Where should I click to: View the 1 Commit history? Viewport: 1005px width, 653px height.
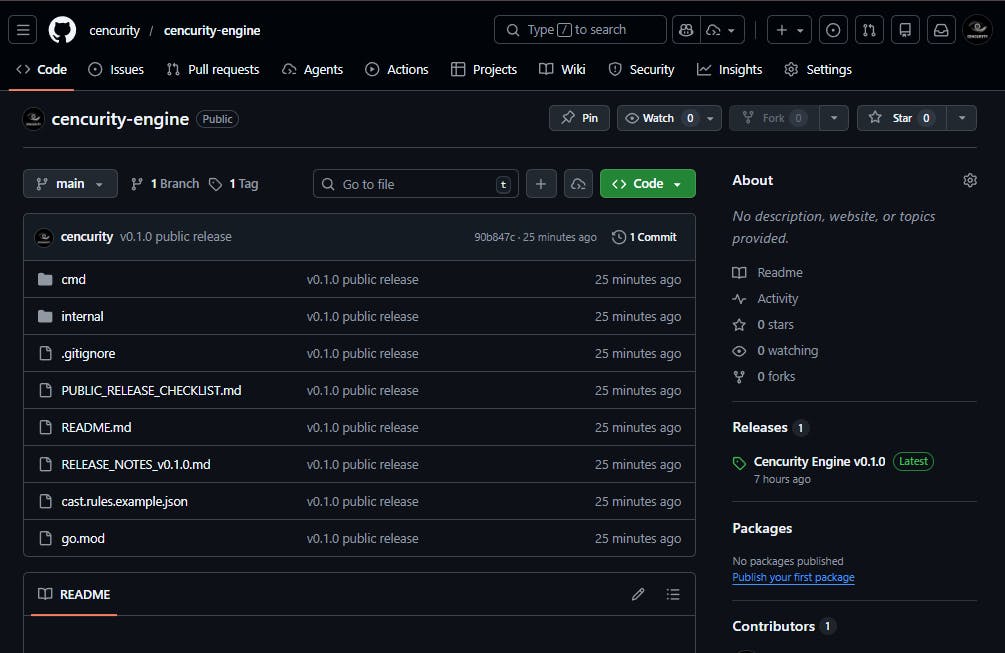(644, 237)
